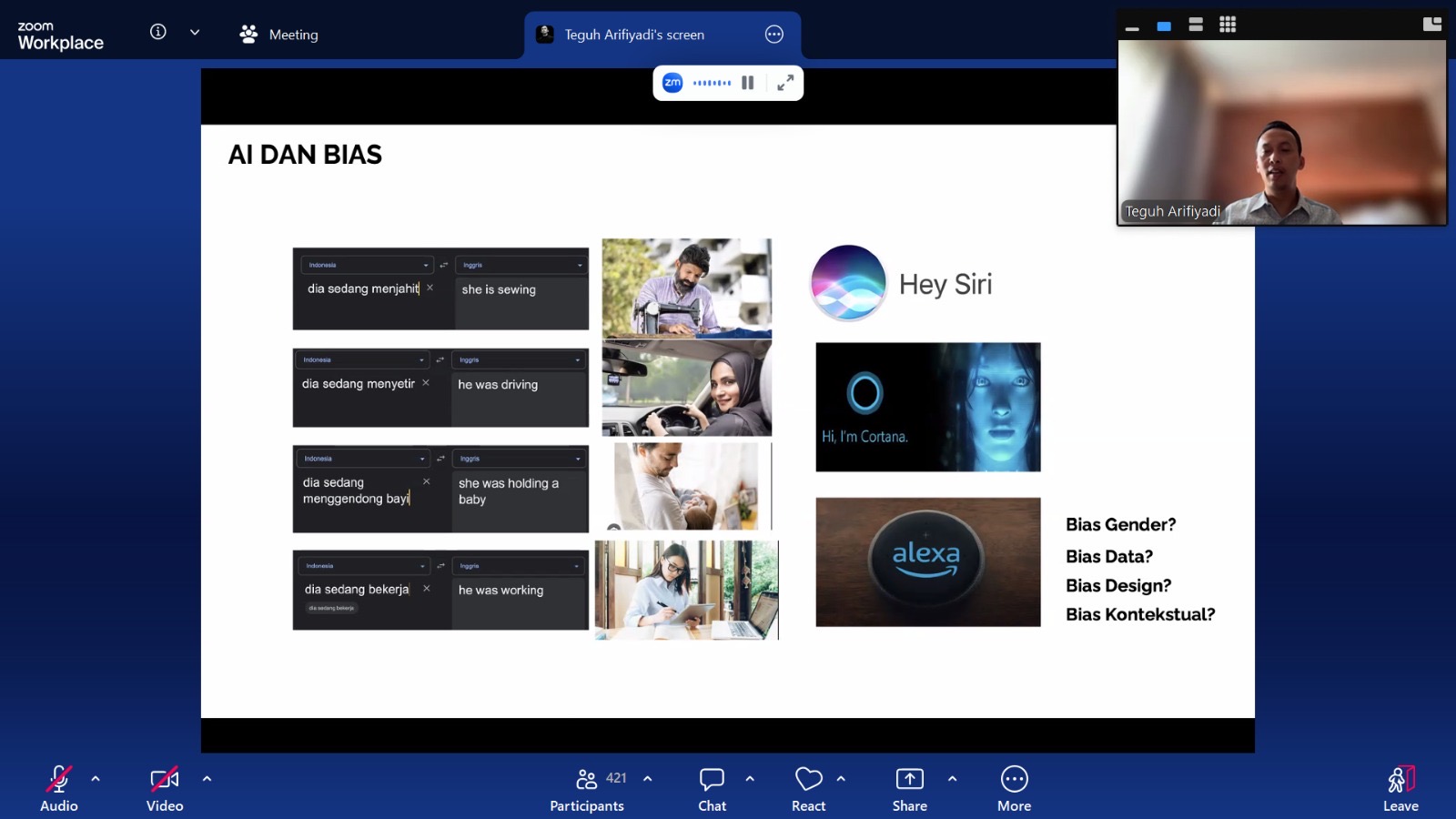
Task: Click Teguh Arifiyadi's video thumbnail
Action: point(1282,132)
